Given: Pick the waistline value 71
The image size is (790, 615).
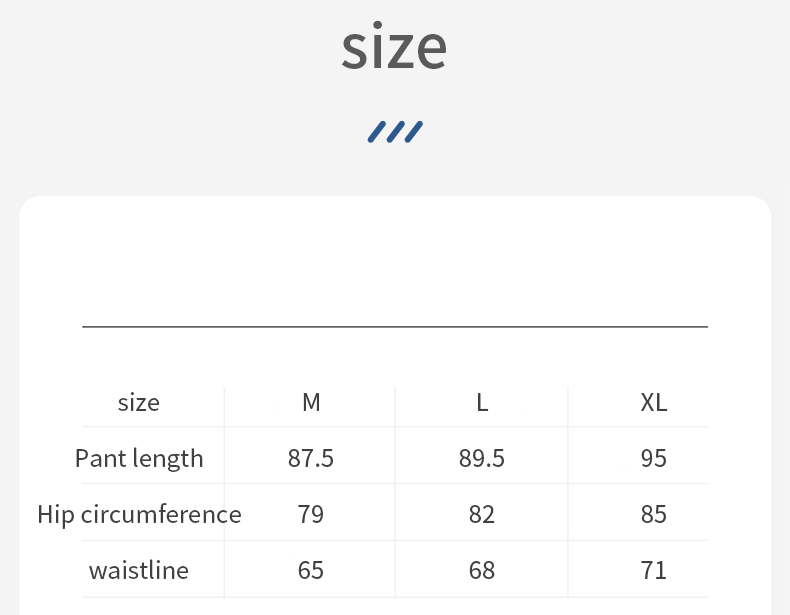Looking at the screenshot, I should coord(653,571).
